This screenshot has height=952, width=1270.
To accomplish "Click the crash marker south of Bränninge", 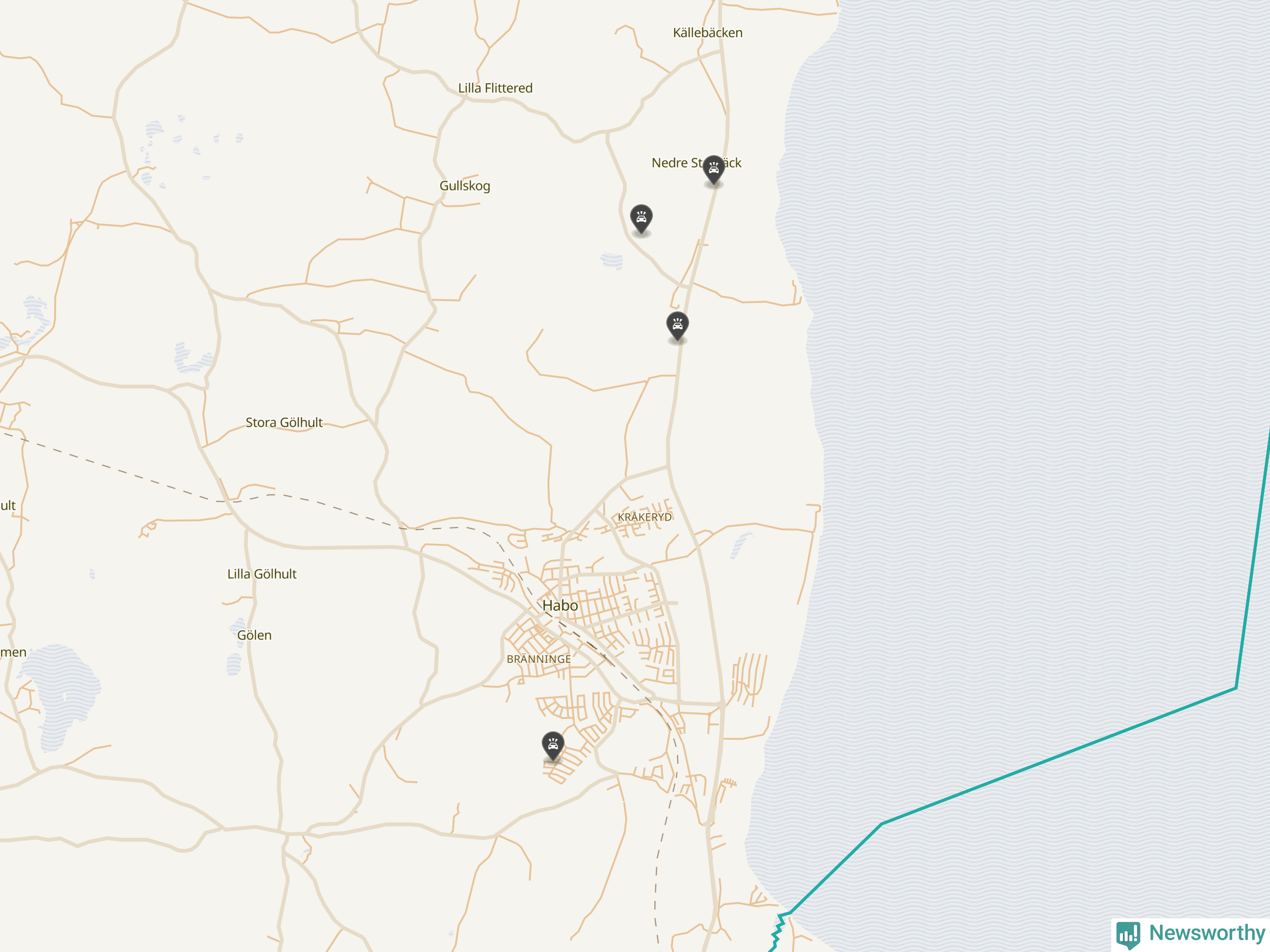I will point(552,745).
